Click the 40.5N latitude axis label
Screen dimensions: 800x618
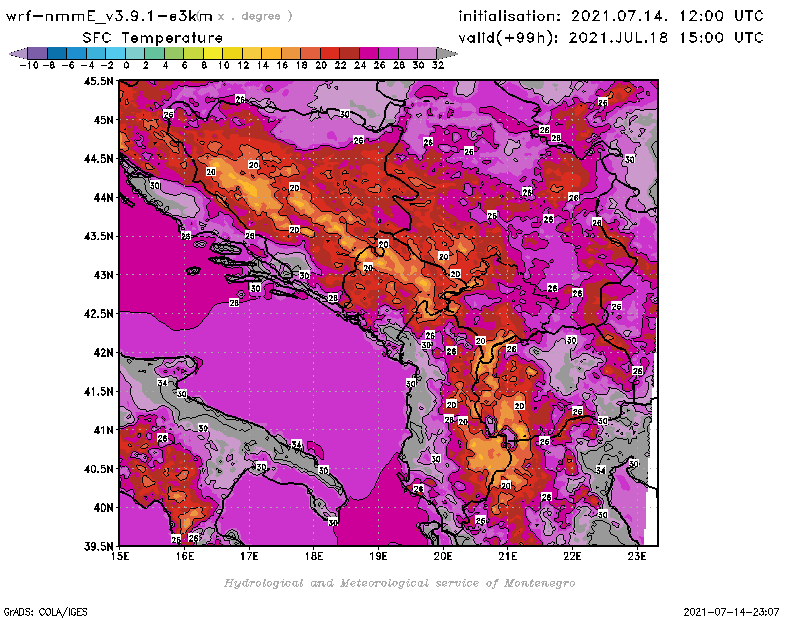(98, 469)
